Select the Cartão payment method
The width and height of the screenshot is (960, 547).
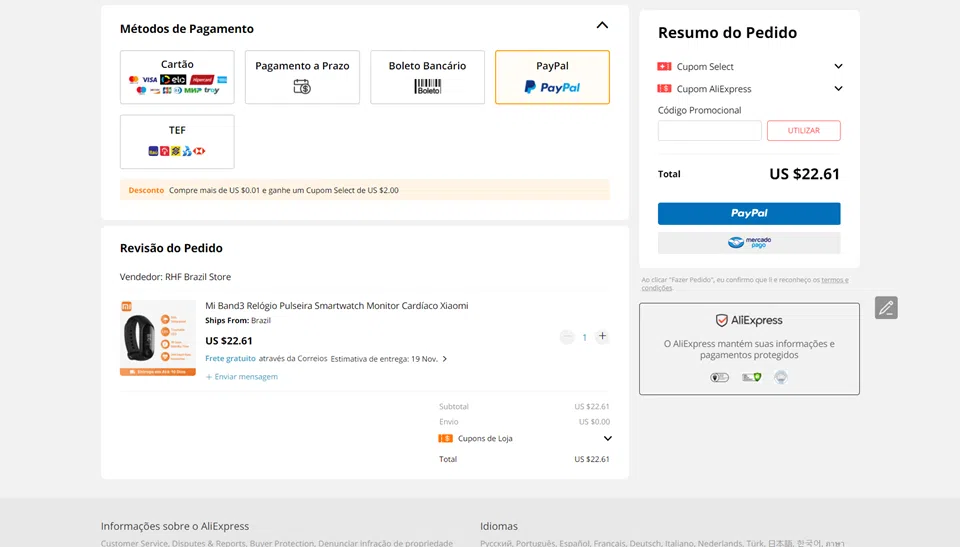[x=177, y=77]
